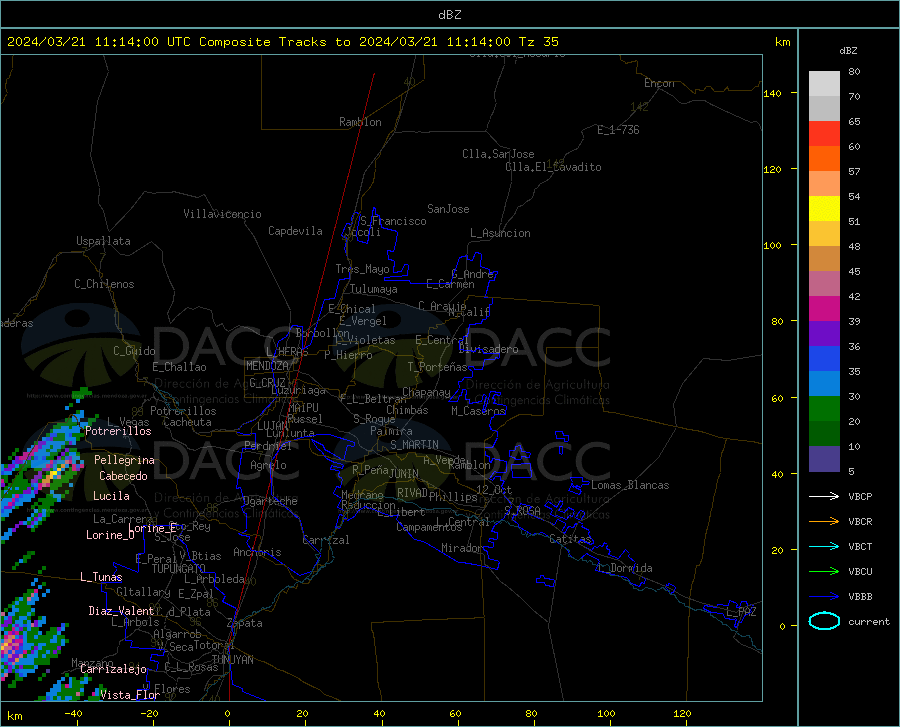This screenshot has width=900, height=727.
Task: Click the L_Asuncion map label
Action: tap(501, 233)
